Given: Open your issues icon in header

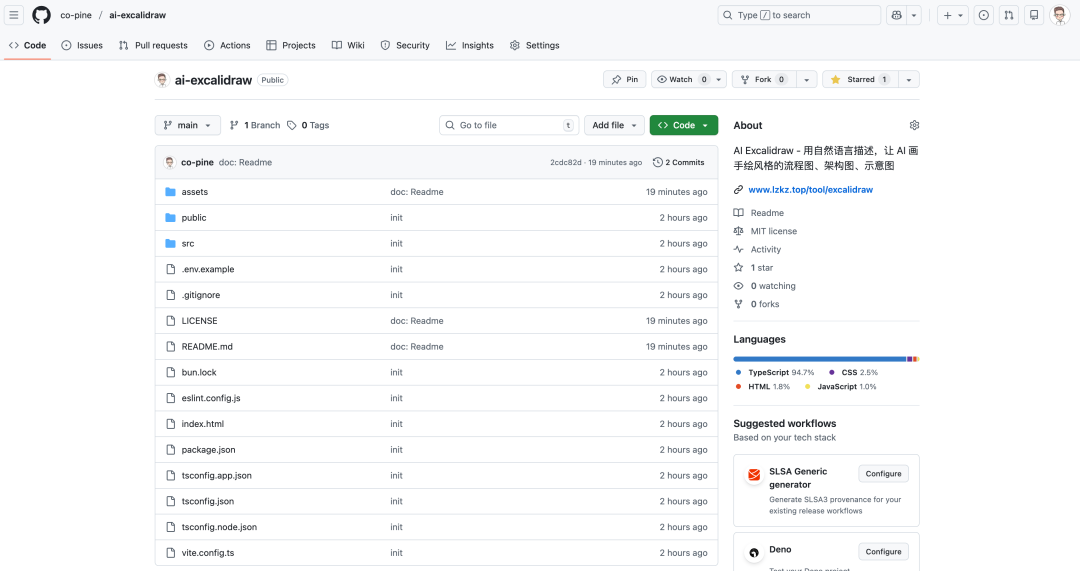Looking at the screenshot, I should pos(984,15).
